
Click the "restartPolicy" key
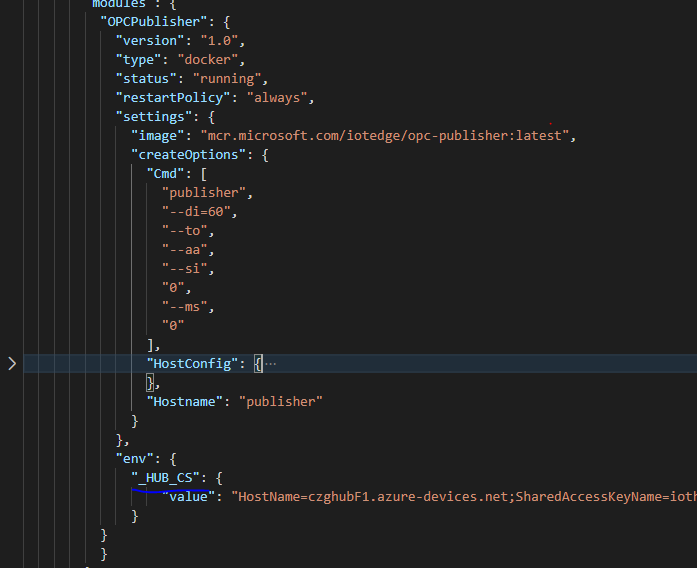click(x=173, y=98)
